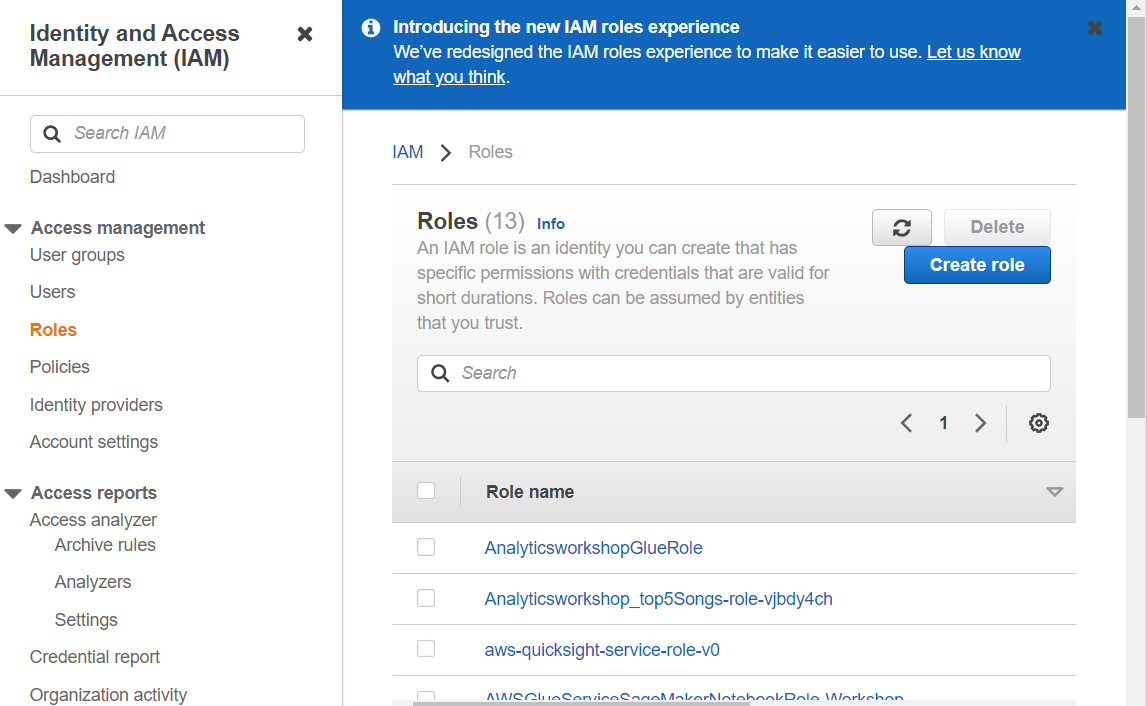Viewport: 1147px width, 706px height.
Task: Click the magnifier icon in roles search
Action: click(440, 373)
